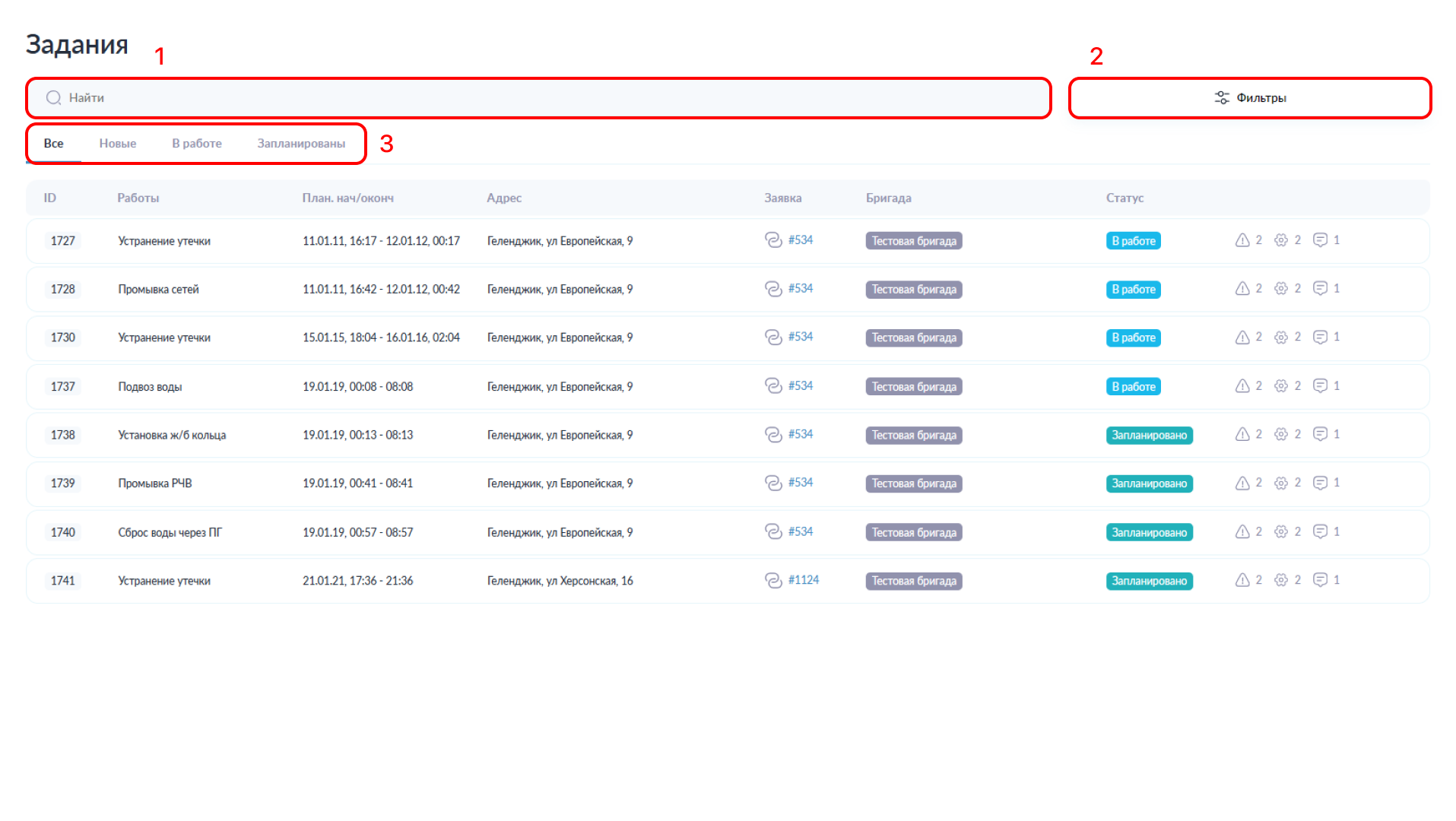Select the Все tab
The width and height of the screenshot is (1456, 821).
pos(53,144)
